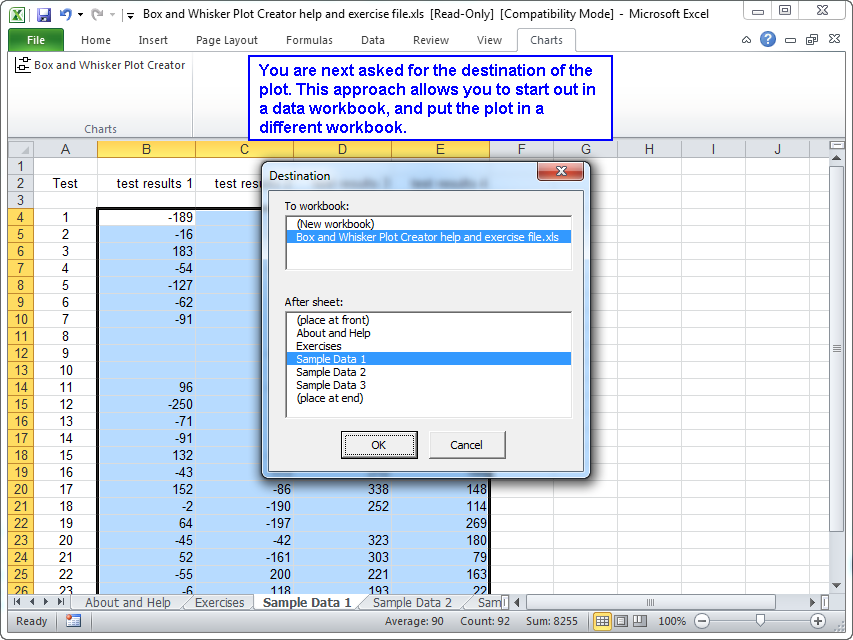Click the Save icon in Quick Access Toolbar

[44, 15]
